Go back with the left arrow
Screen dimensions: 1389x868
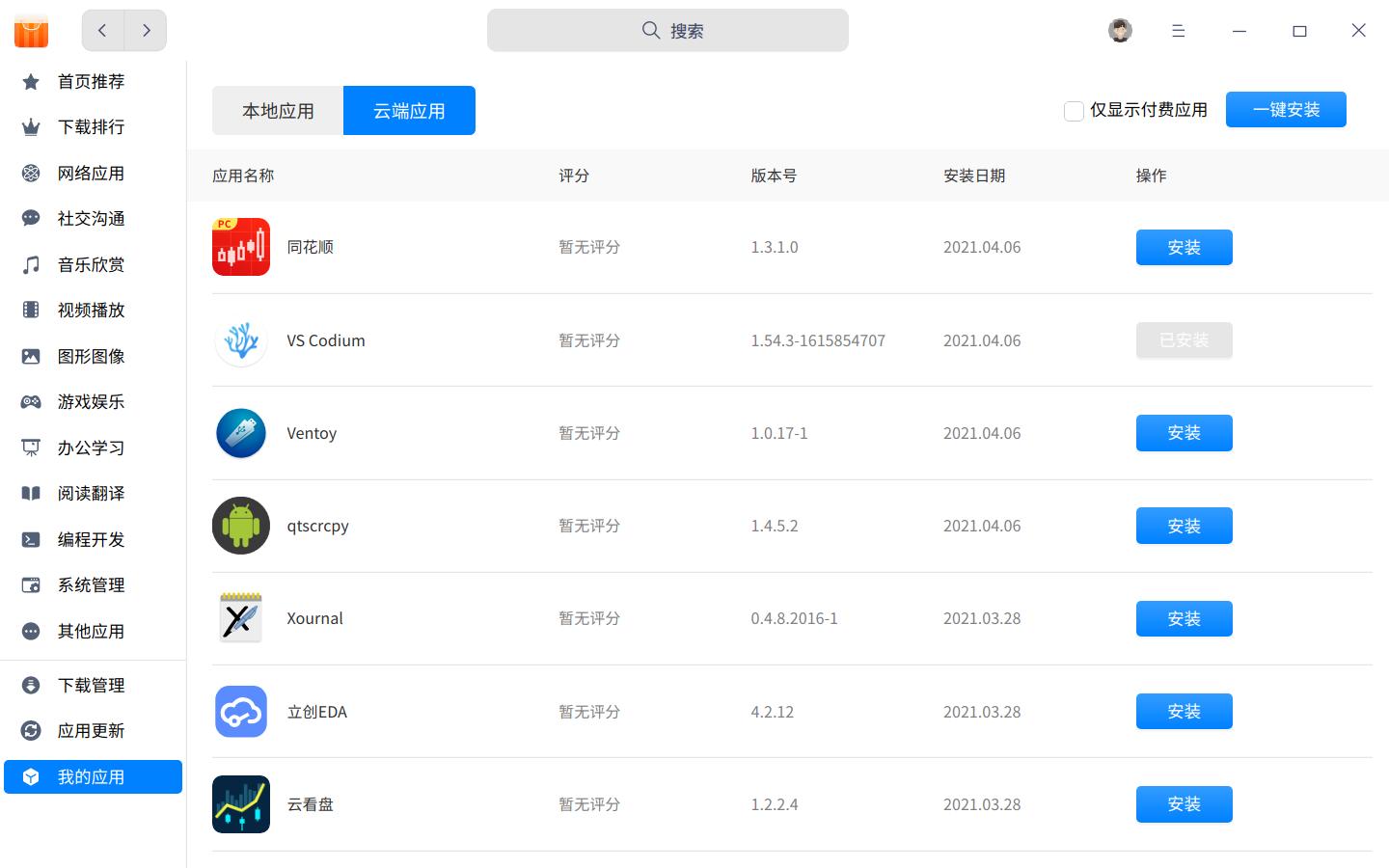pyautogui.click(x=102, y=31)
